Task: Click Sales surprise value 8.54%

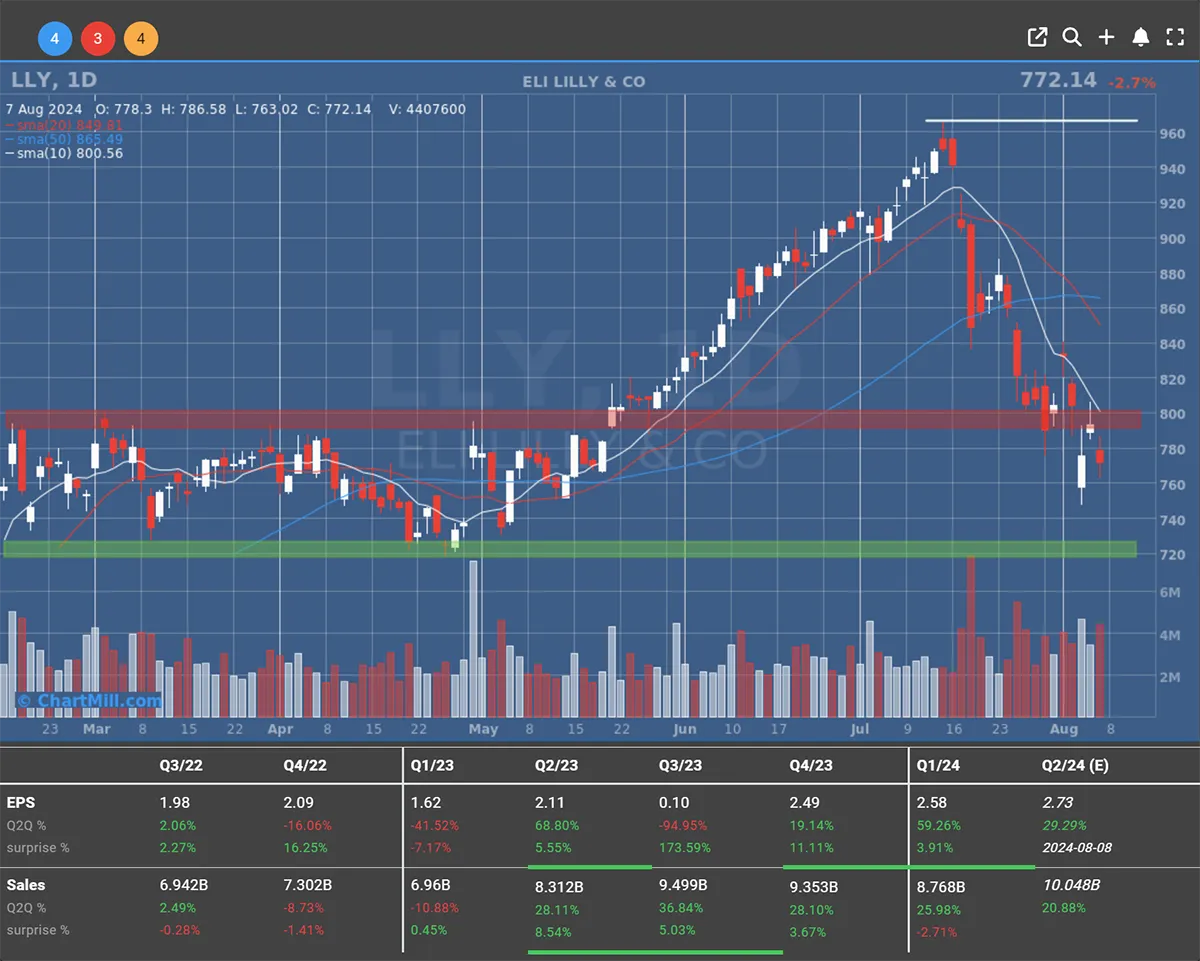Action: (x=554, y=932)
